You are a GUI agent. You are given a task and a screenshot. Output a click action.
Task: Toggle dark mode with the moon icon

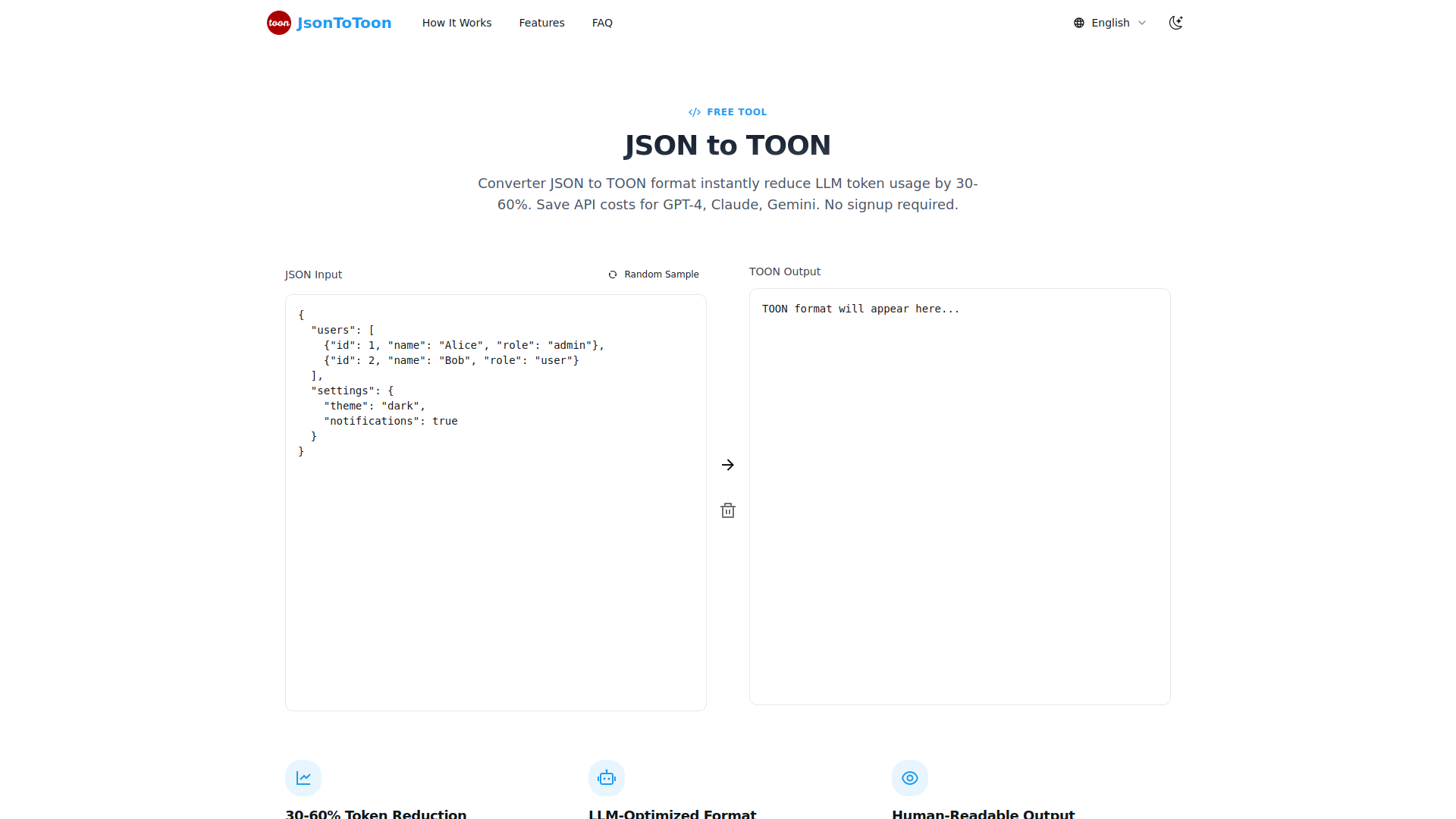[x=1176, y=23]
